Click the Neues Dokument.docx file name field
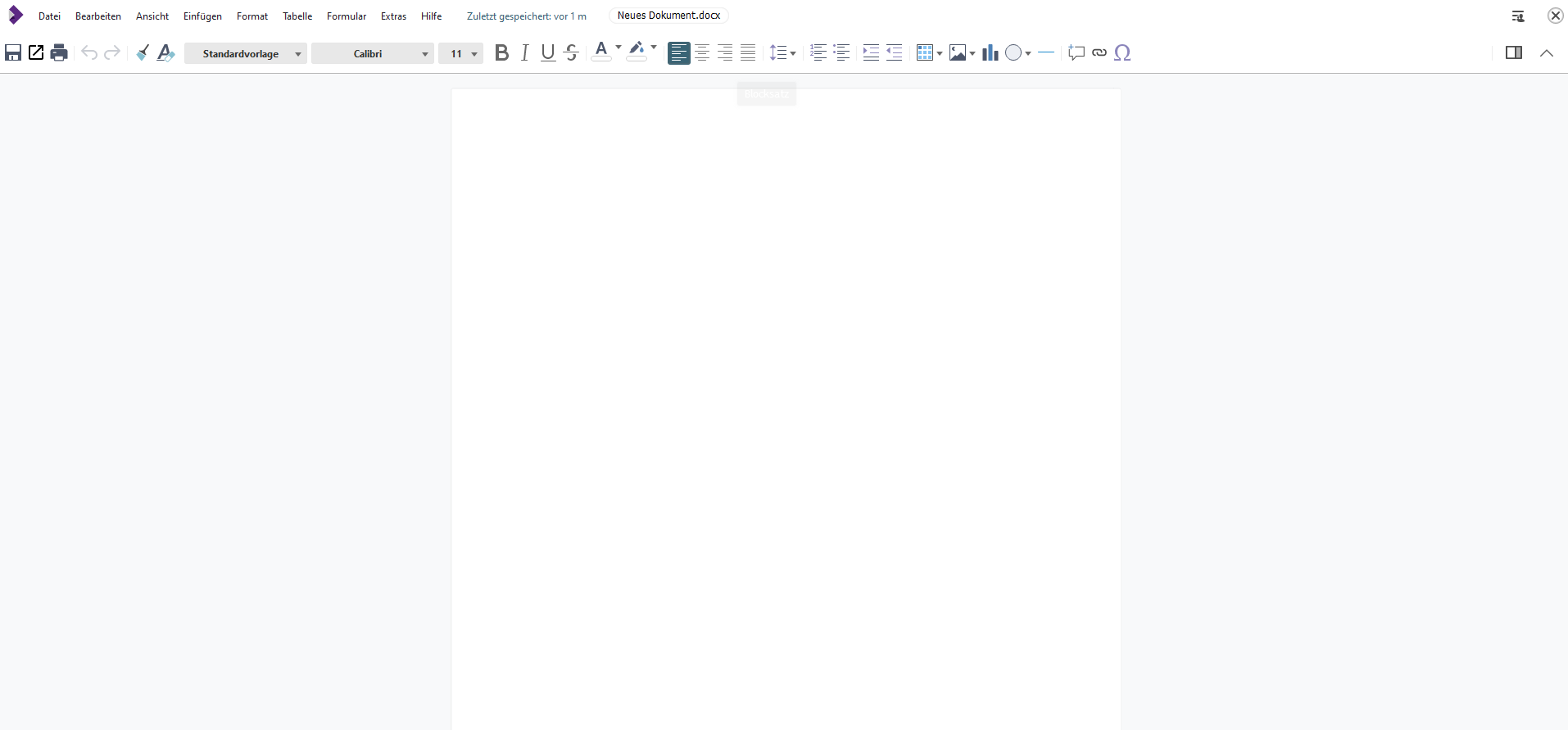The width and height of the screenshot is (1568, 730). click(669, 16)
